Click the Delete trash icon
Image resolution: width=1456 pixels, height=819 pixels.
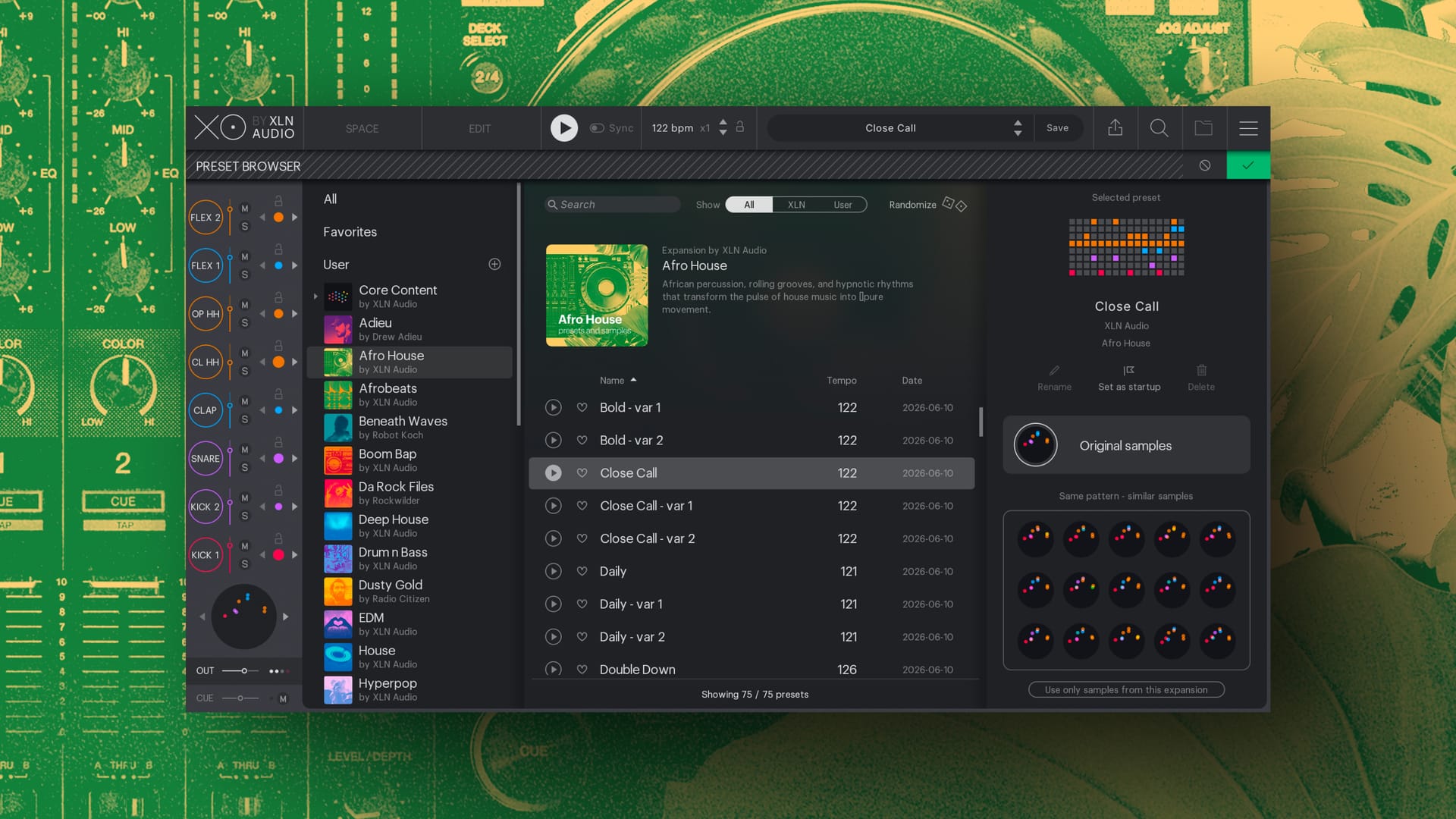[1201, 371]
